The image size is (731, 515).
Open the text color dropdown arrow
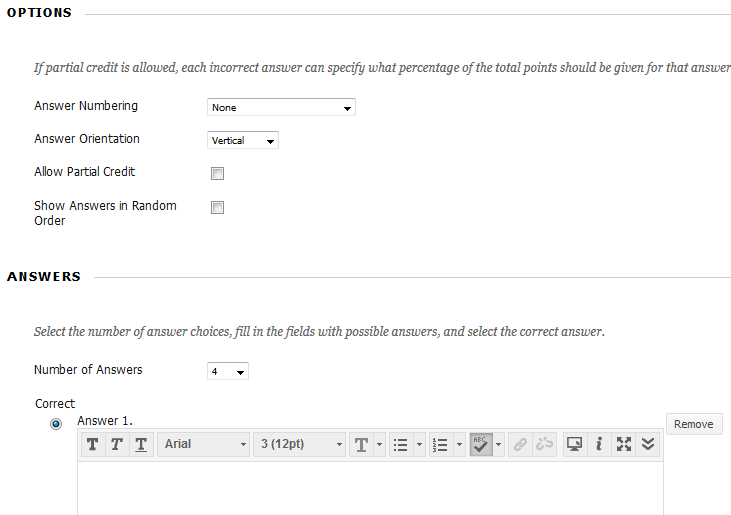coord(379,444)
